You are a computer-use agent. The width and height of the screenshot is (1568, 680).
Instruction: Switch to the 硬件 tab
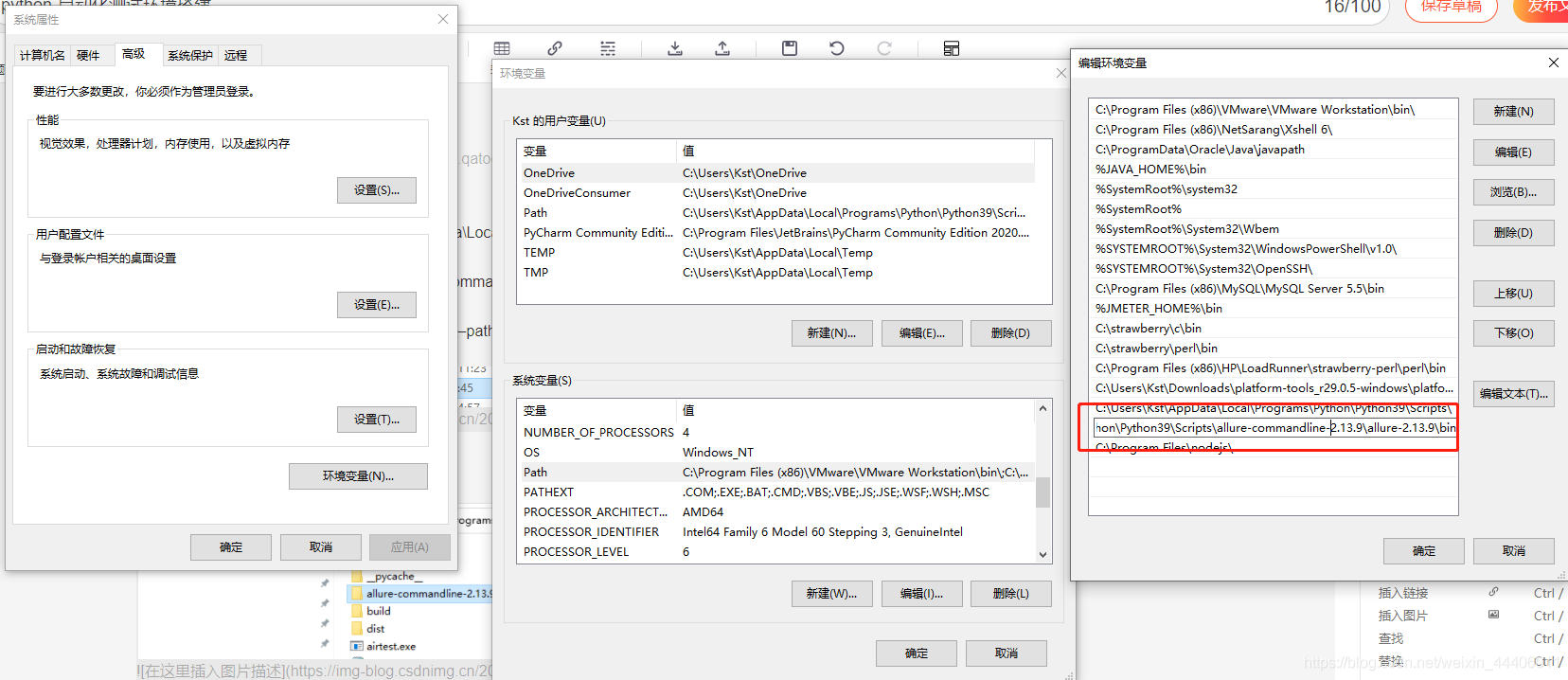coord(88,55)
